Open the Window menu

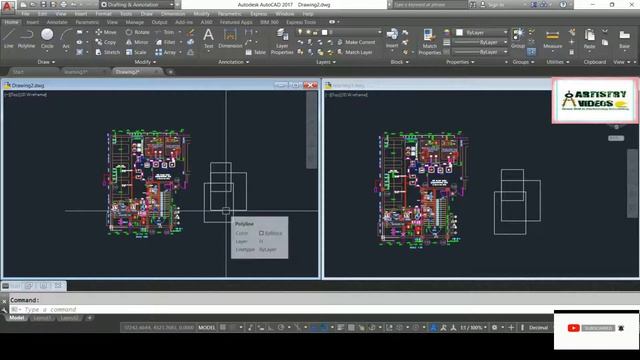click(284, 14)
